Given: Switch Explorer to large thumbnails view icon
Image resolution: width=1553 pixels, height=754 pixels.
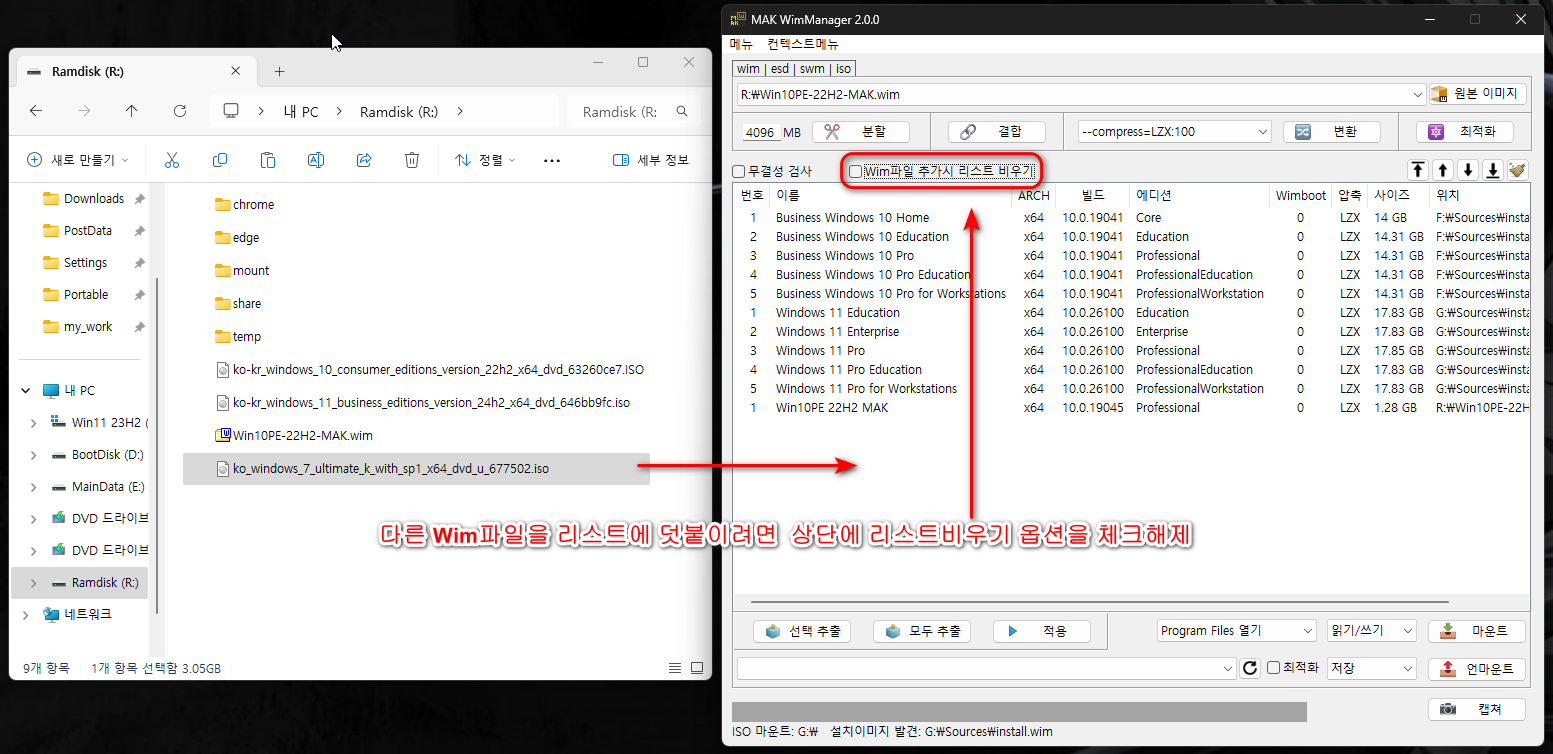Looking at the screenshot, I should [x=697, y=668].
